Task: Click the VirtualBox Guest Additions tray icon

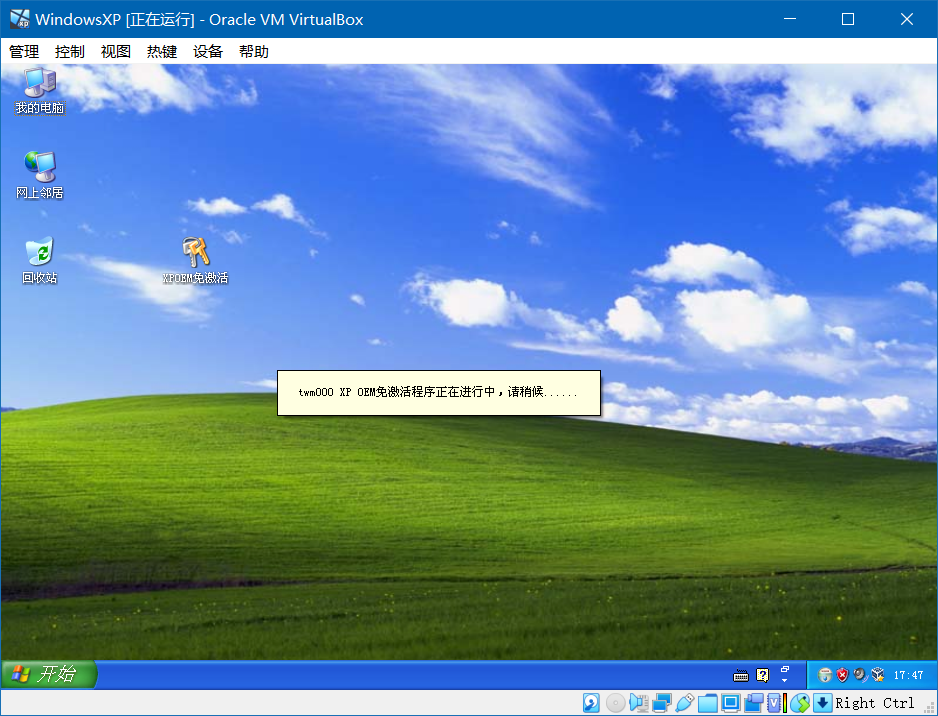Action: (x=878, y=675)
